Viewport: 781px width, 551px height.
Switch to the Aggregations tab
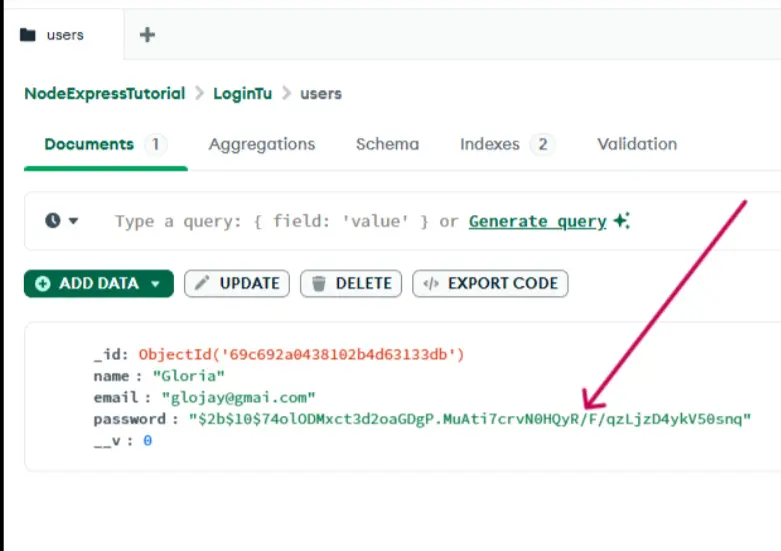262,144
